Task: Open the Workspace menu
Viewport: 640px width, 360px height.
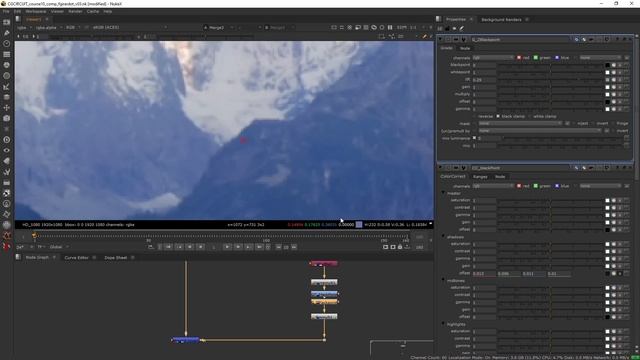Action: click(x=36, y=11)
